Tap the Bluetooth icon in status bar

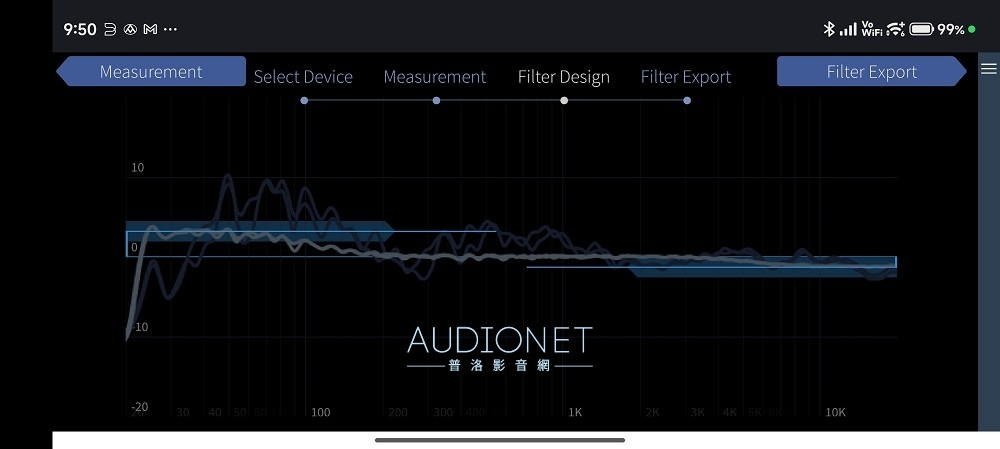pyautogui.click(x=828, y=29)
